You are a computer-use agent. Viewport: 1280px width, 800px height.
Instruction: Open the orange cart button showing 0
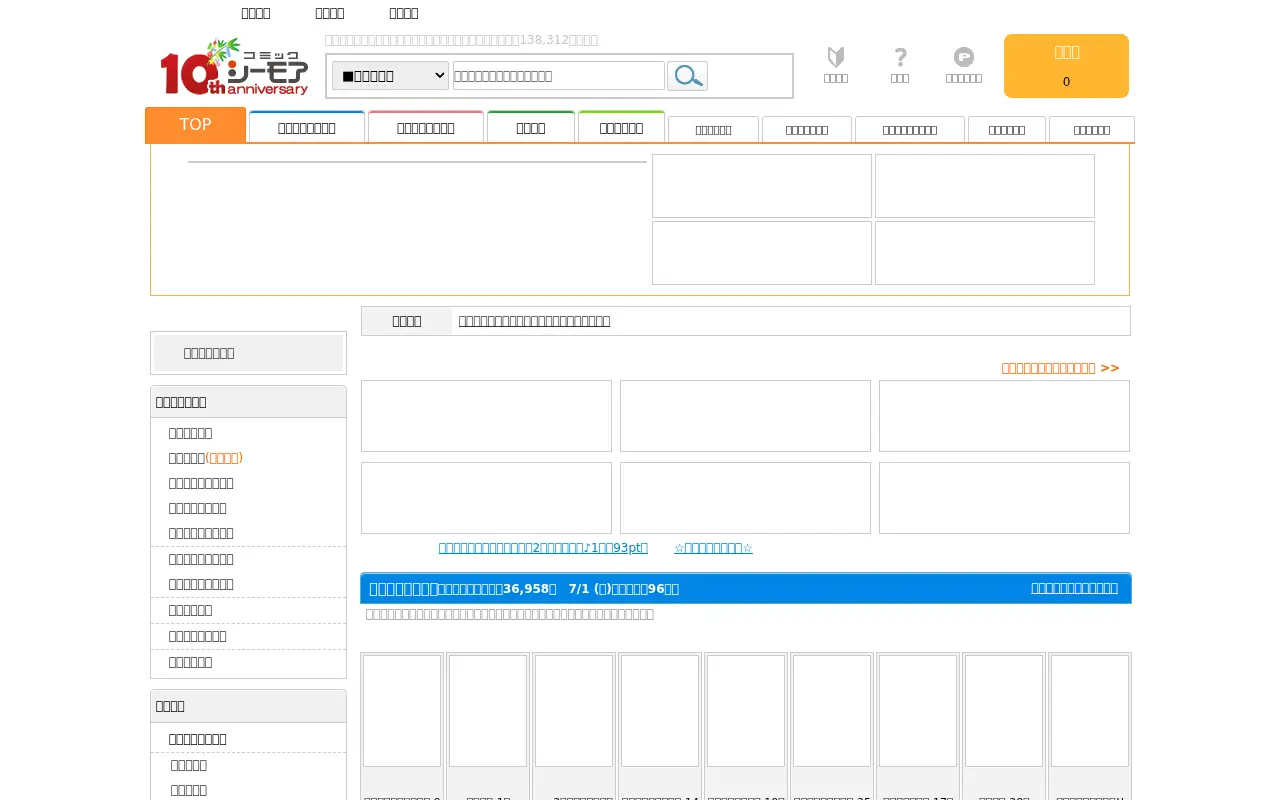[x=1066, y=66]
